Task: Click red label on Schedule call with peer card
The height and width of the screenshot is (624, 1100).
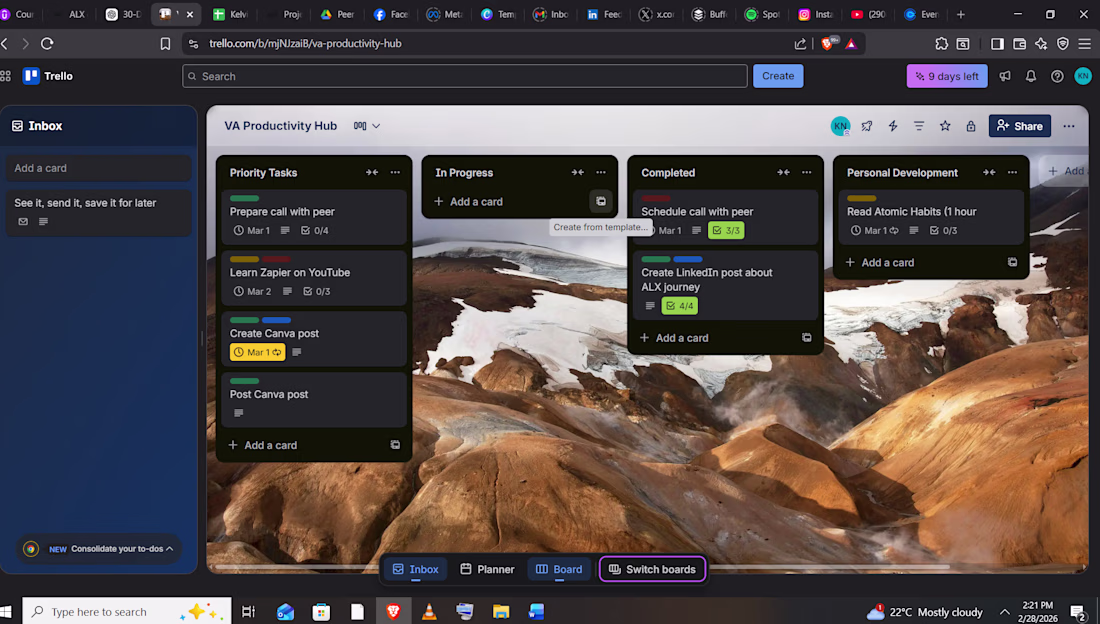Action: click(655, 198)
